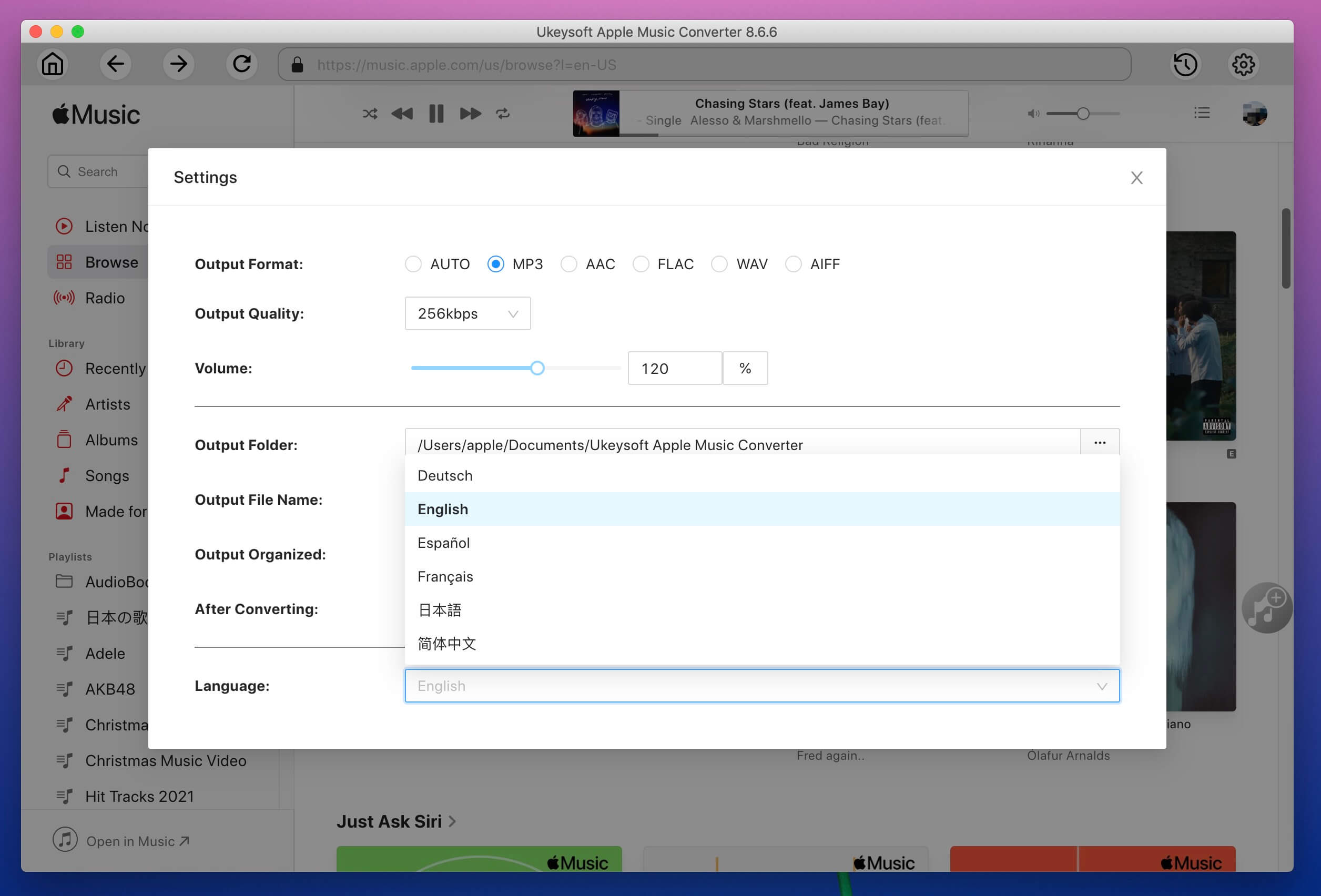Select AUTO as output format

click(x=412, y=264)
